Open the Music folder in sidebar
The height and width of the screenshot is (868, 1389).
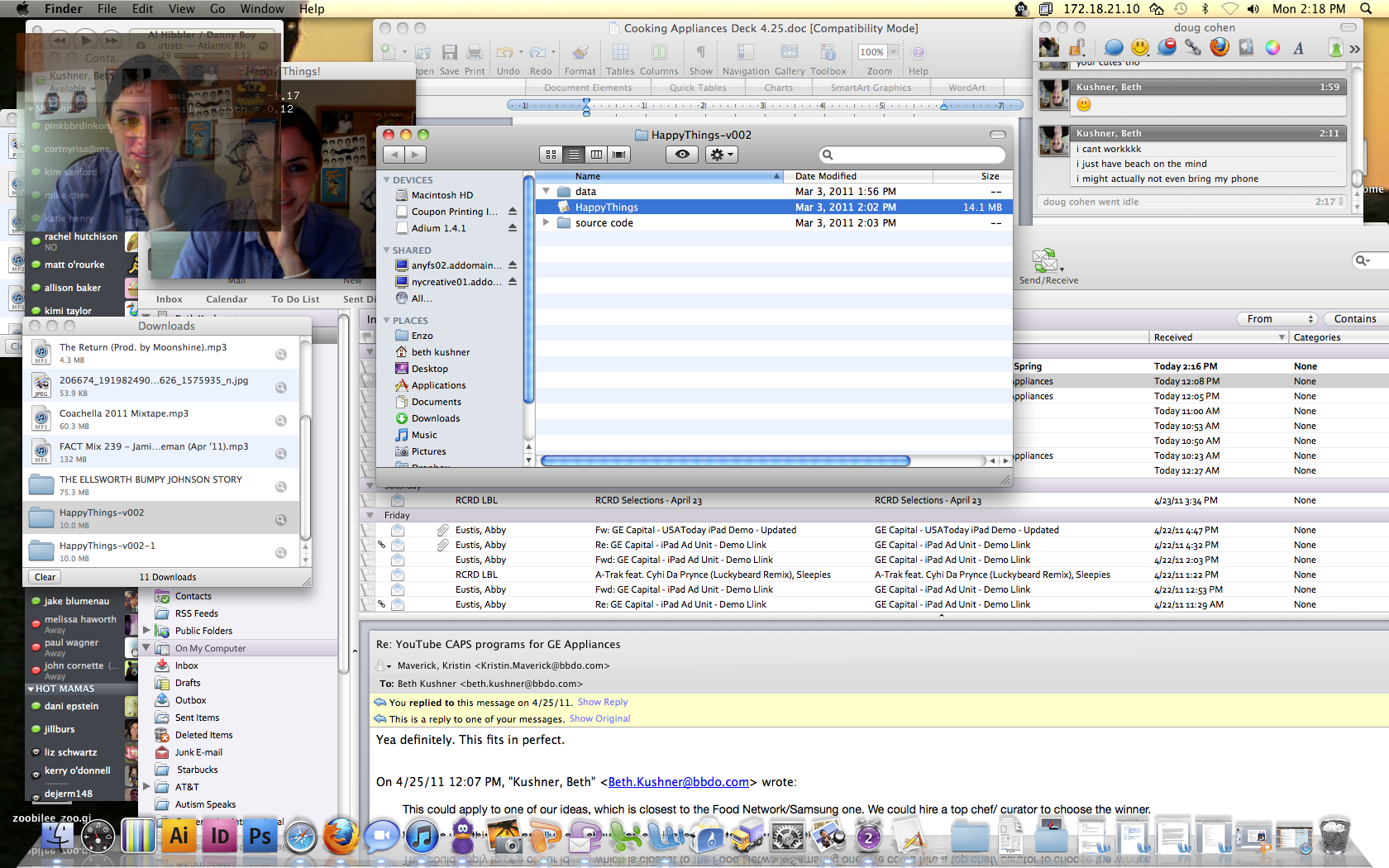424,435
